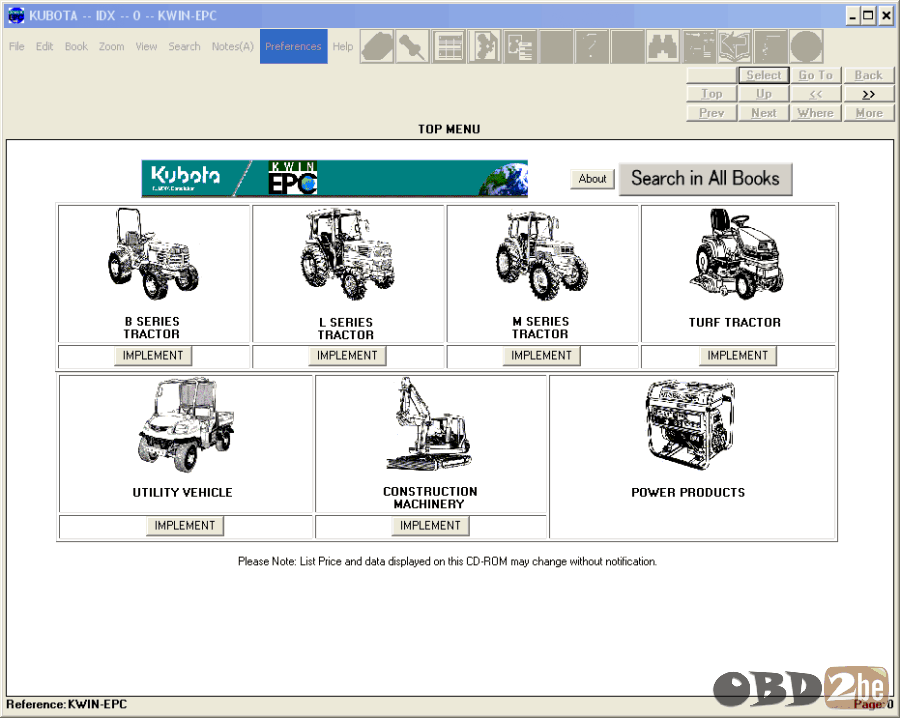This screenshot has width=900, height=718.
Task: Click Search in All Books button
Action: (705, 179)
